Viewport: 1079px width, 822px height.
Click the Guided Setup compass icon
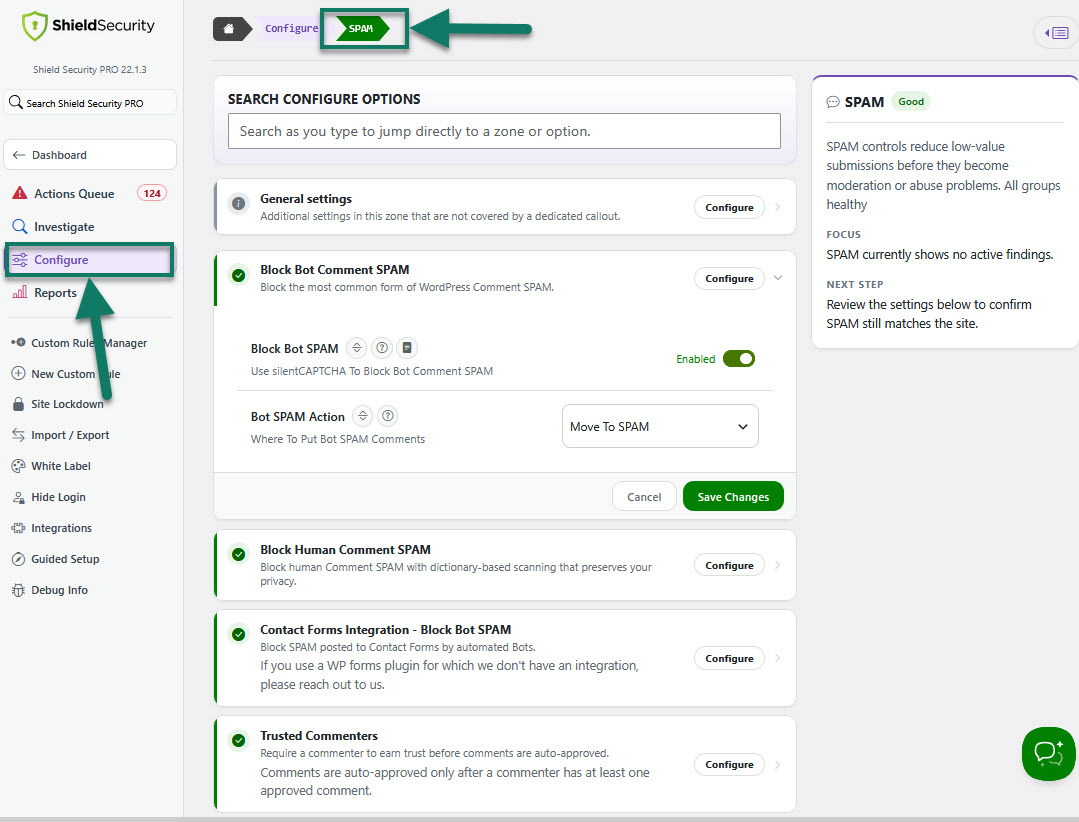coord(18,559)
